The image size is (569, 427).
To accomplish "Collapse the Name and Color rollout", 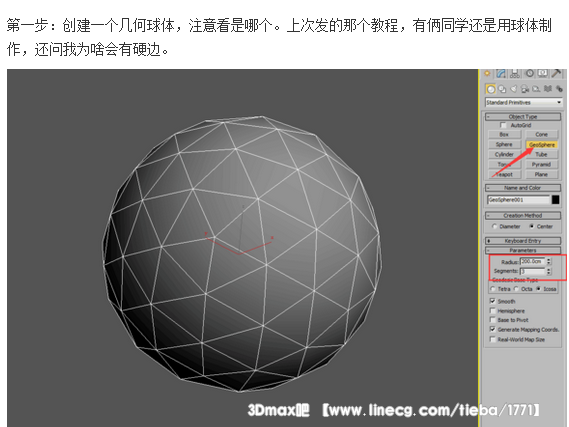I will pos(523,188).
